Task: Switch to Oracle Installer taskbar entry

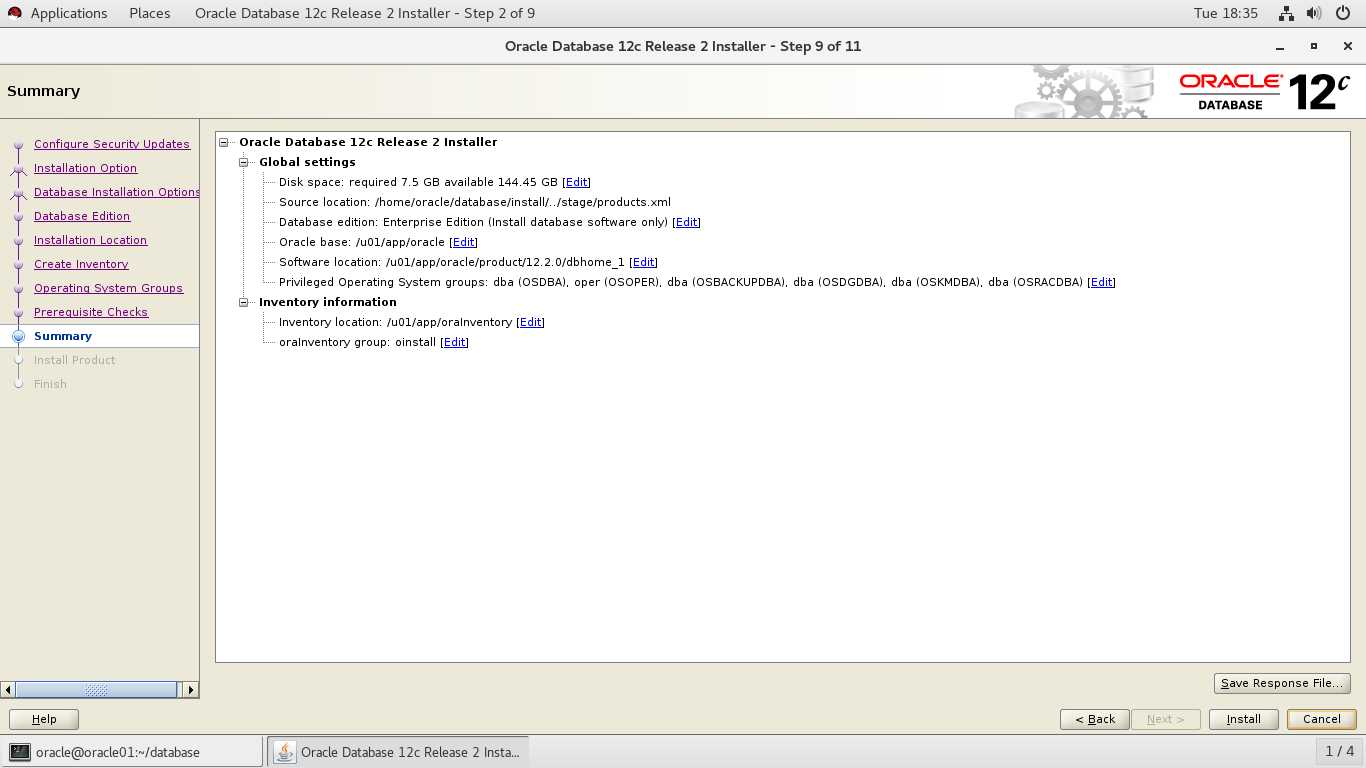Action: tap(398, 752)
